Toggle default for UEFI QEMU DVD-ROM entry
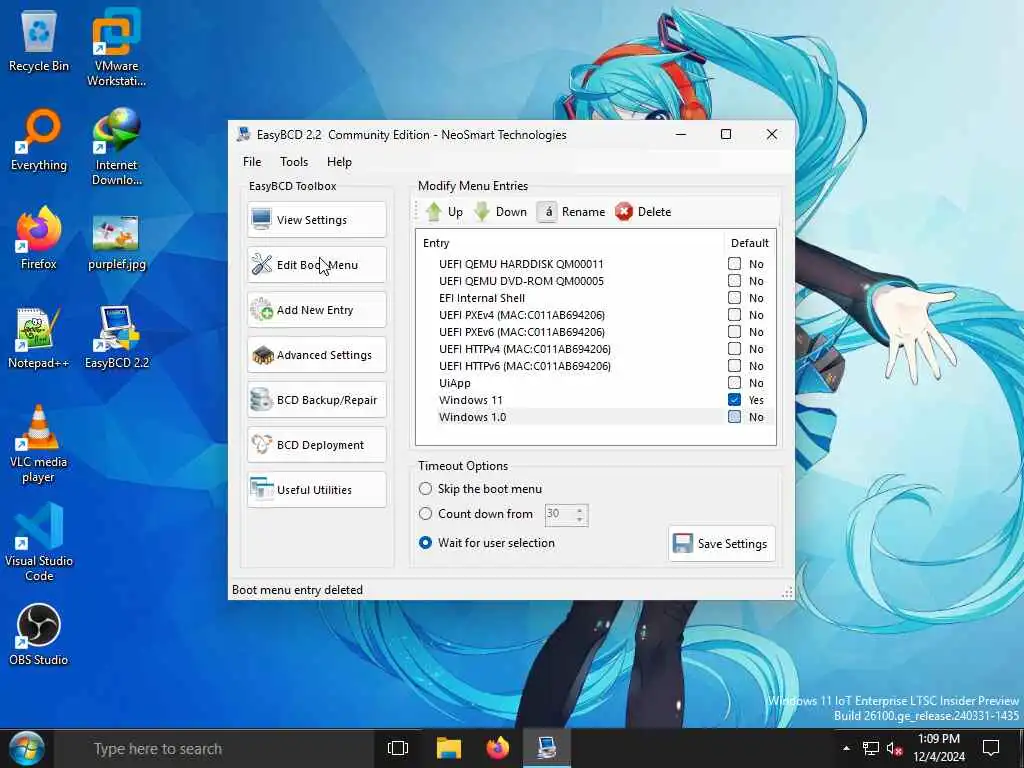This screenshot has width=1024, height=768. (735, 281)
